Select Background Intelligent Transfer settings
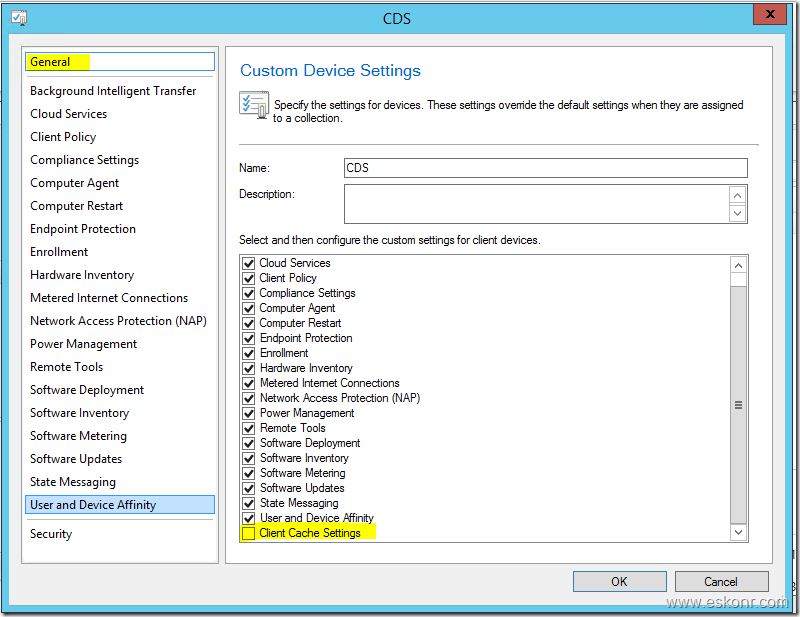This screenshot has height=617, width=800. click(x=113, y=91)
